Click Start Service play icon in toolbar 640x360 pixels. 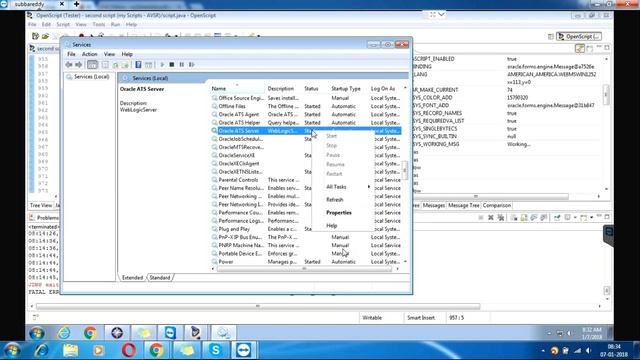[162, 64]
